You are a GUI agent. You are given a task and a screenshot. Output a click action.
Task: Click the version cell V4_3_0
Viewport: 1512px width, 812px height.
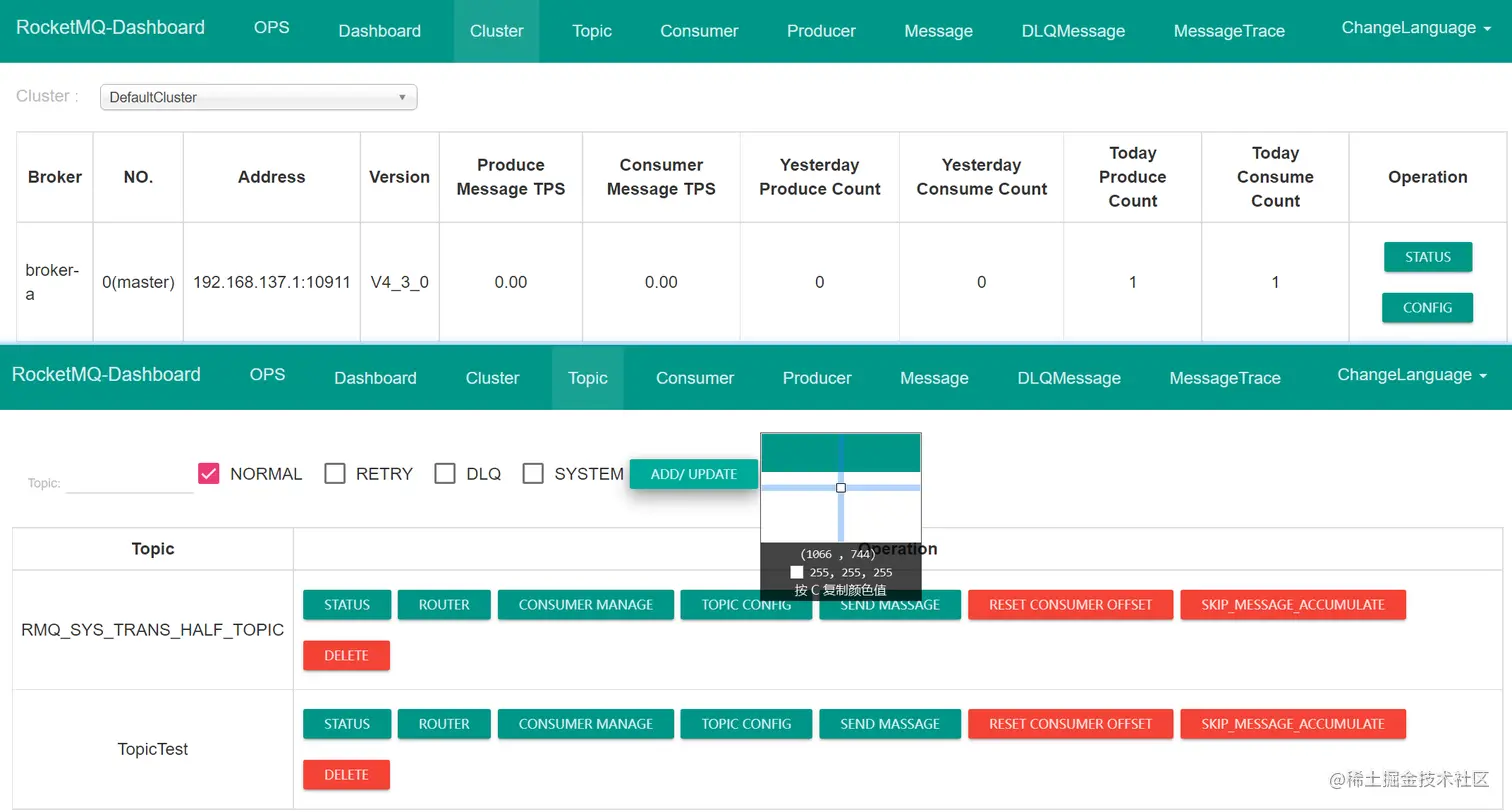click(x=400, y=282)
